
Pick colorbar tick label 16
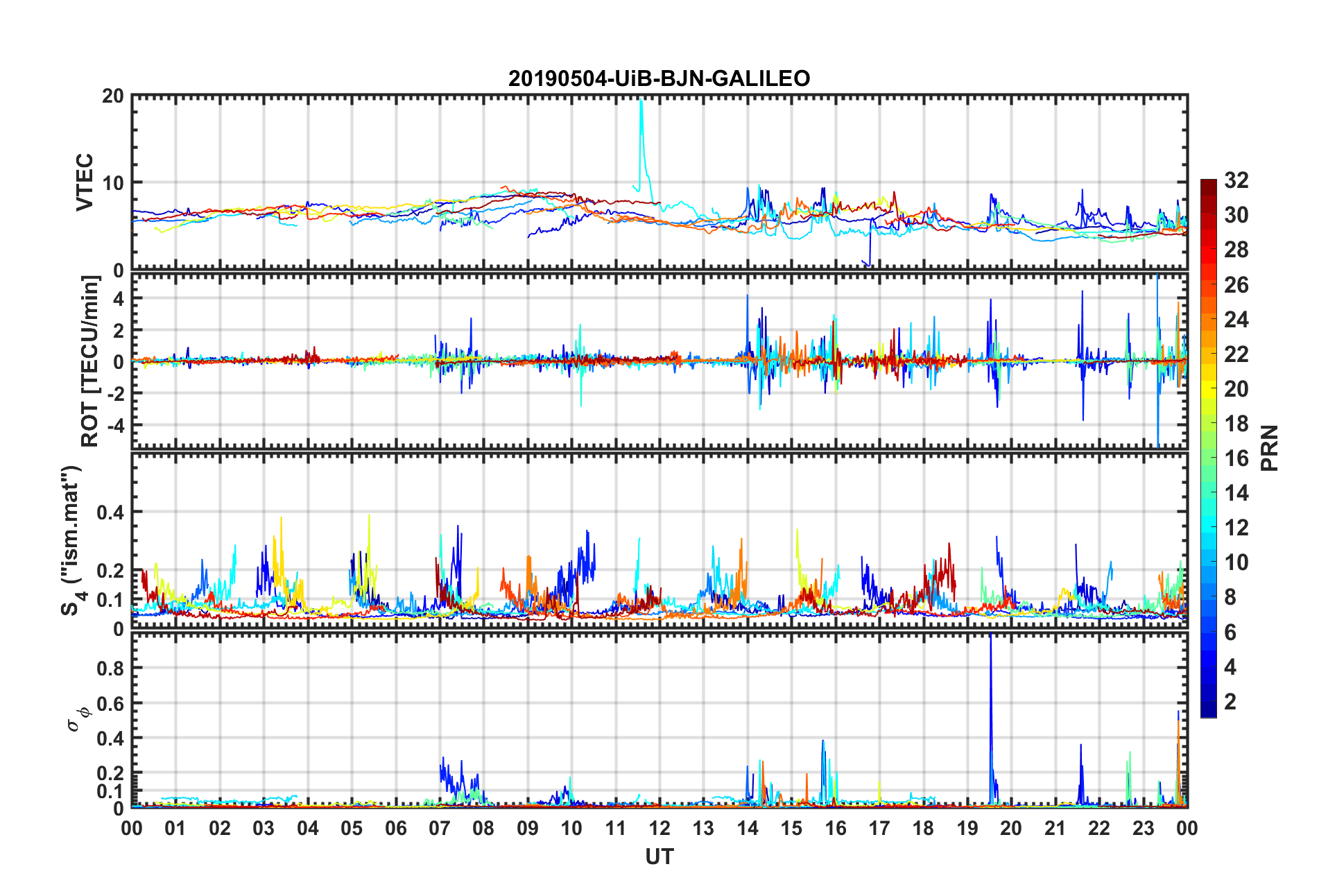[1236, 458]
